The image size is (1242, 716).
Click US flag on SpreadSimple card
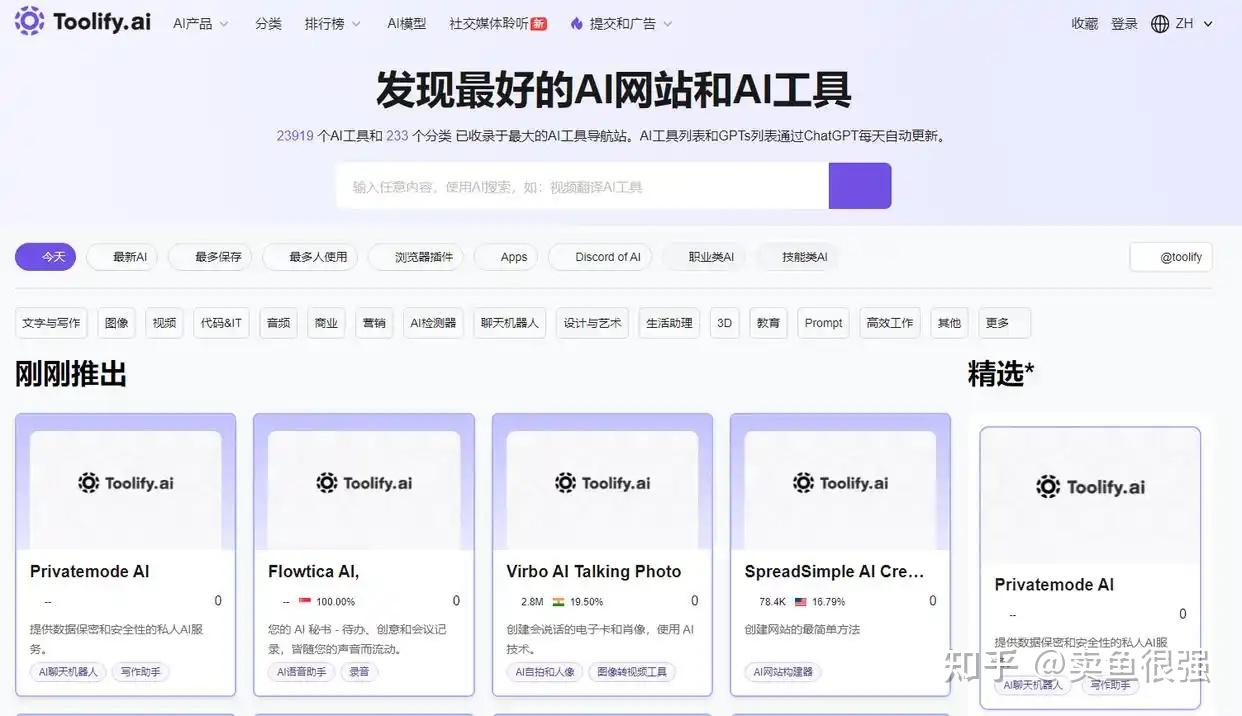coord(801,602)
